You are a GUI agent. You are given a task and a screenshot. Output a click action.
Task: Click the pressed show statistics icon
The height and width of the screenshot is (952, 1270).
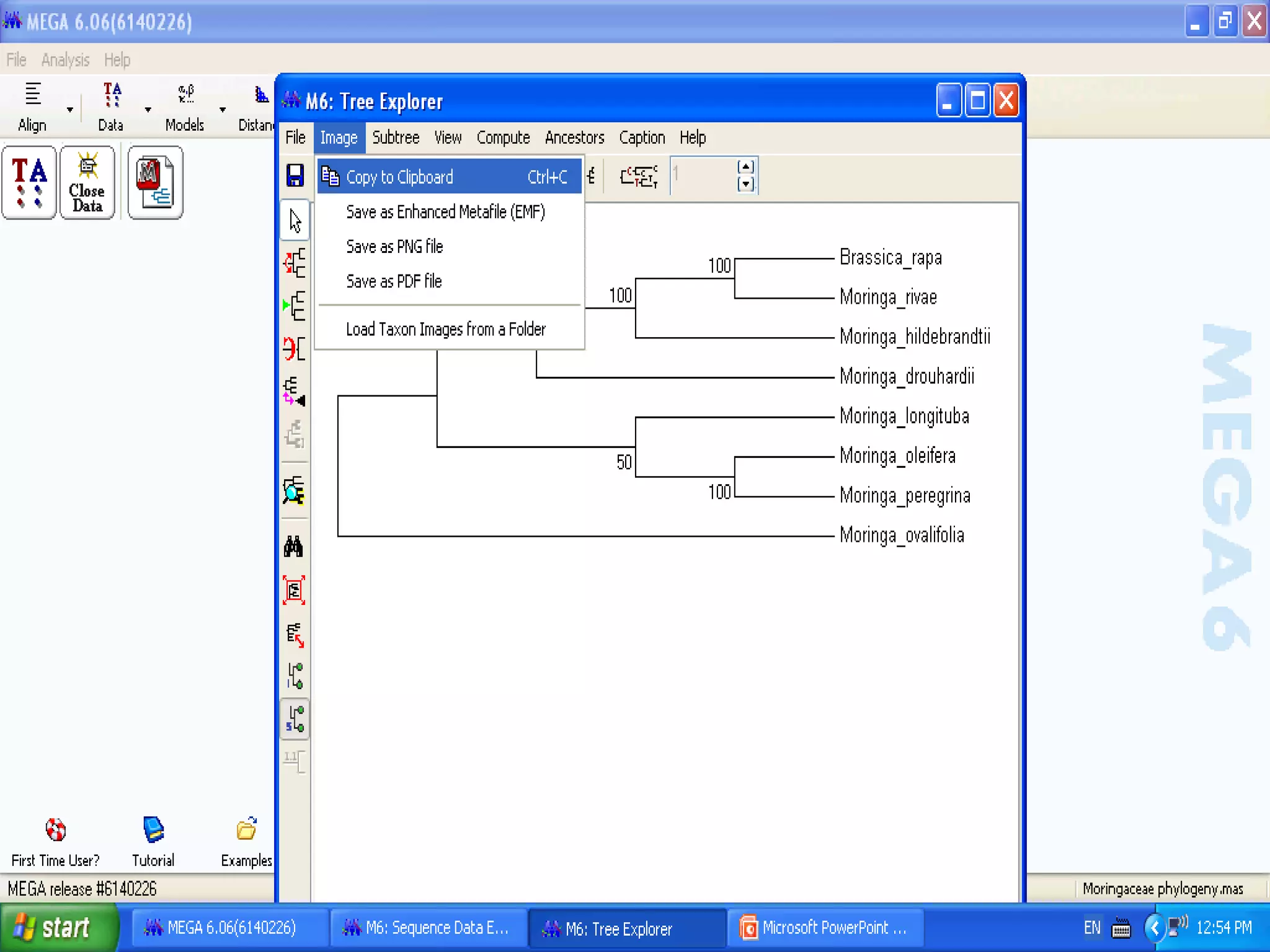[295, 719]
